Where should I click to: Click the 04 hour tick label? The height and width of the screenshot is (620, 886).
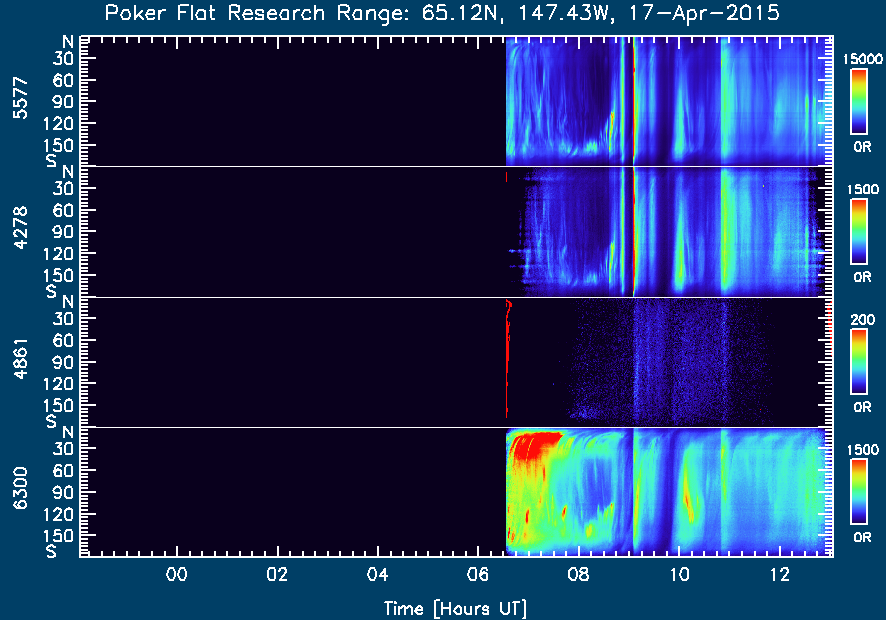click(377, 575)
